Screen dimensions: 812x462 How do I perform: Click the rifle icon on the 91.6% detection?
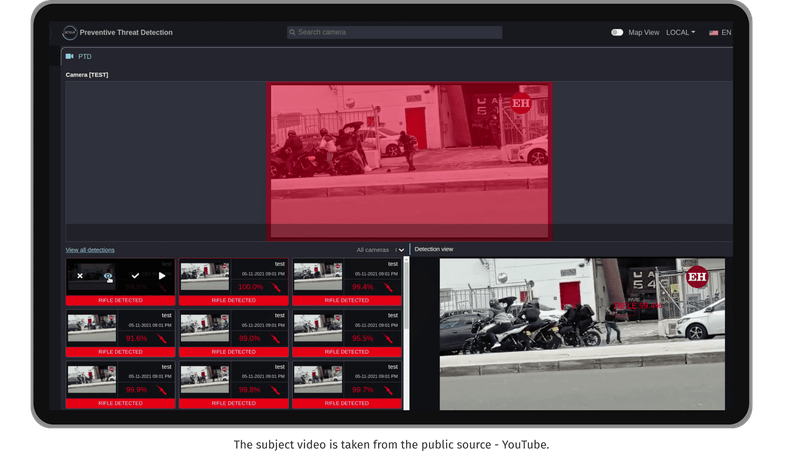pyautogui.click(x=162, y=339)
